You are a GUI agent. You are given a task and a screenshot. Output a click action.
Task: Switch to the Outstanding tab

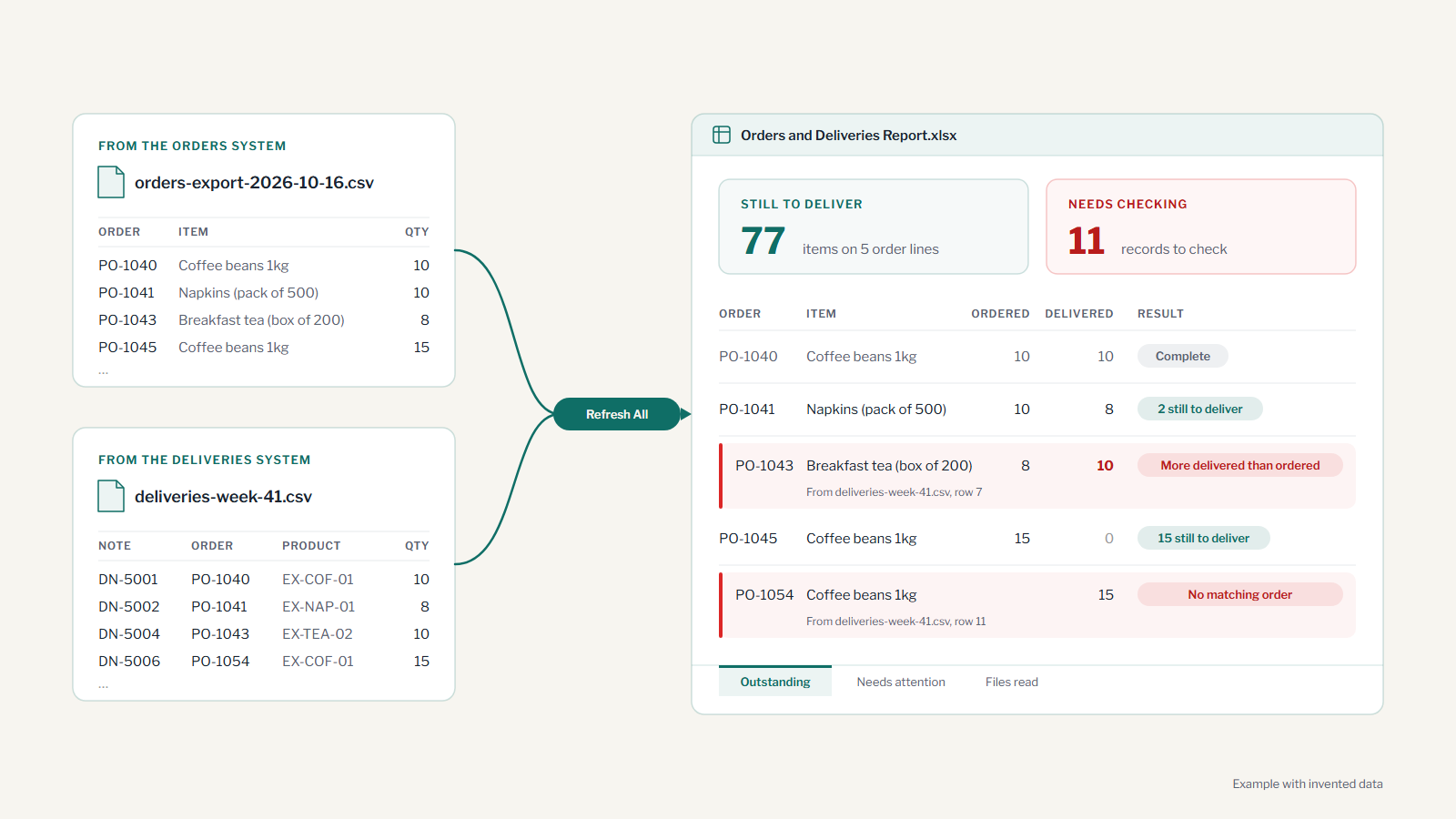(775, 682)
